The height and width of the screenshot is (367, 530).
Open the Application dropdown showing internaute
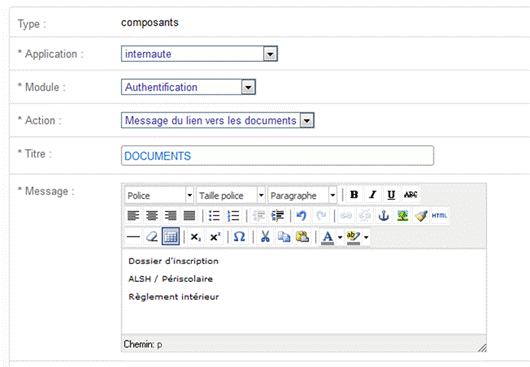click(199, 54)
